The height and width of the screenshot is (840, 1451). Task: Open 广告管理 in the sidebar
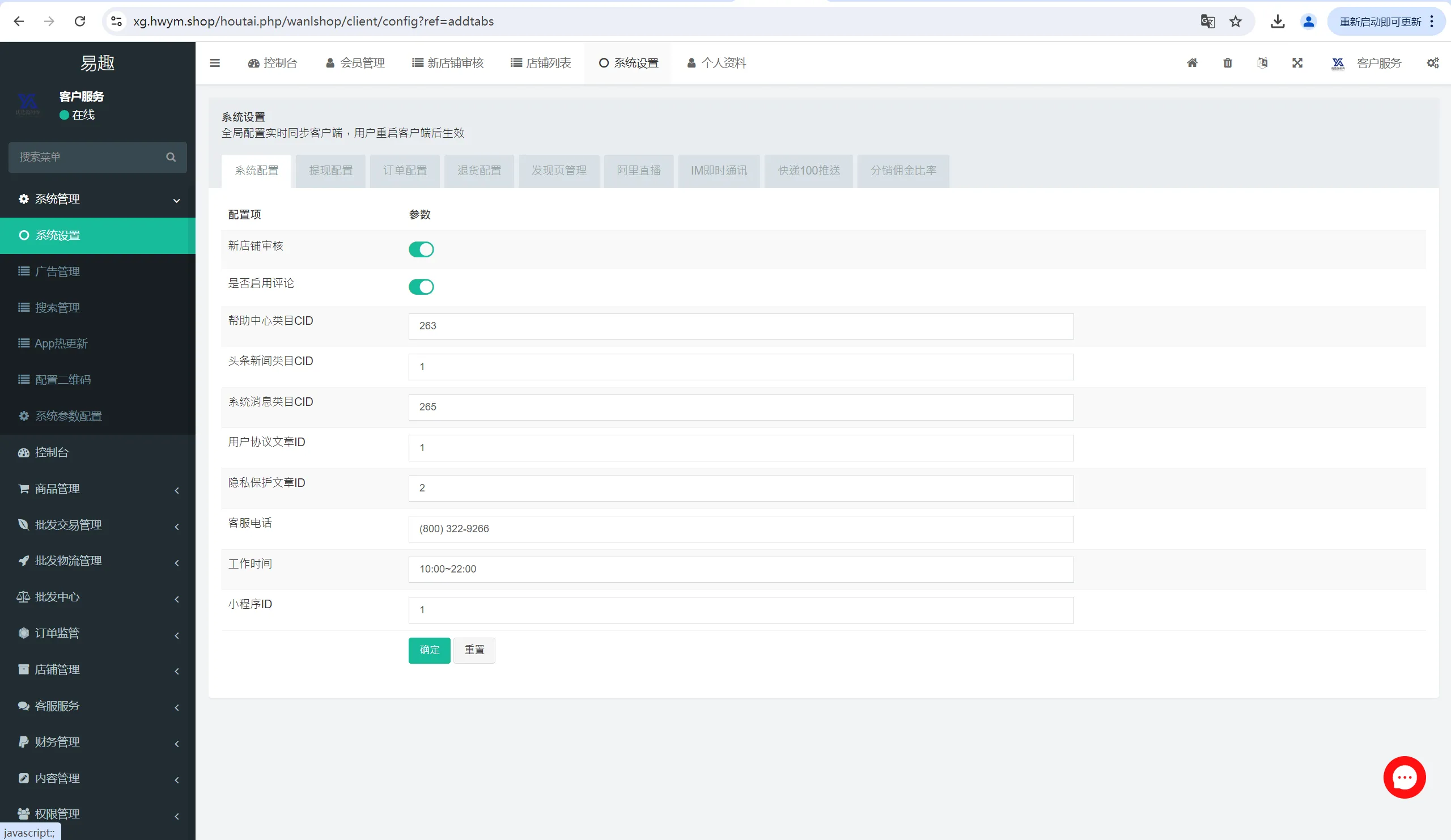[58, 271]
